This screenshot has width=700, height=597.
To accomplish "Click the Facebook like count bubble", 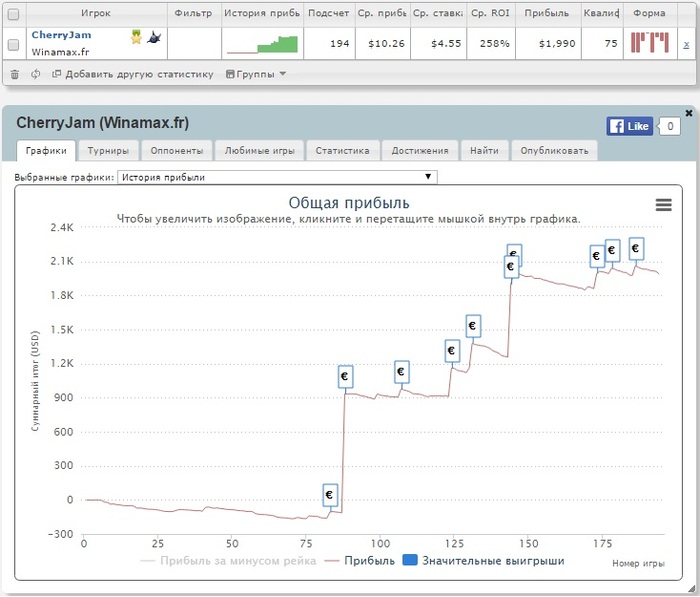I will click(670, 126).
